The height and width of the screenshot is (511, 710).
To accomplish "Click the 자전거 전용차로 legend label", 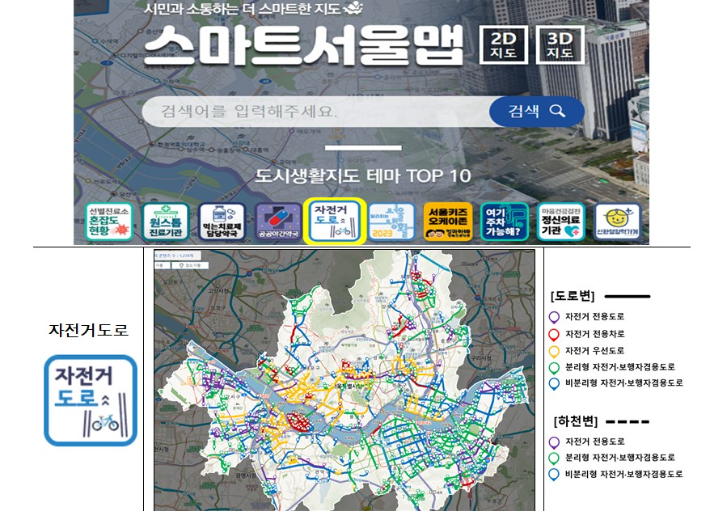I will point(595,334).
